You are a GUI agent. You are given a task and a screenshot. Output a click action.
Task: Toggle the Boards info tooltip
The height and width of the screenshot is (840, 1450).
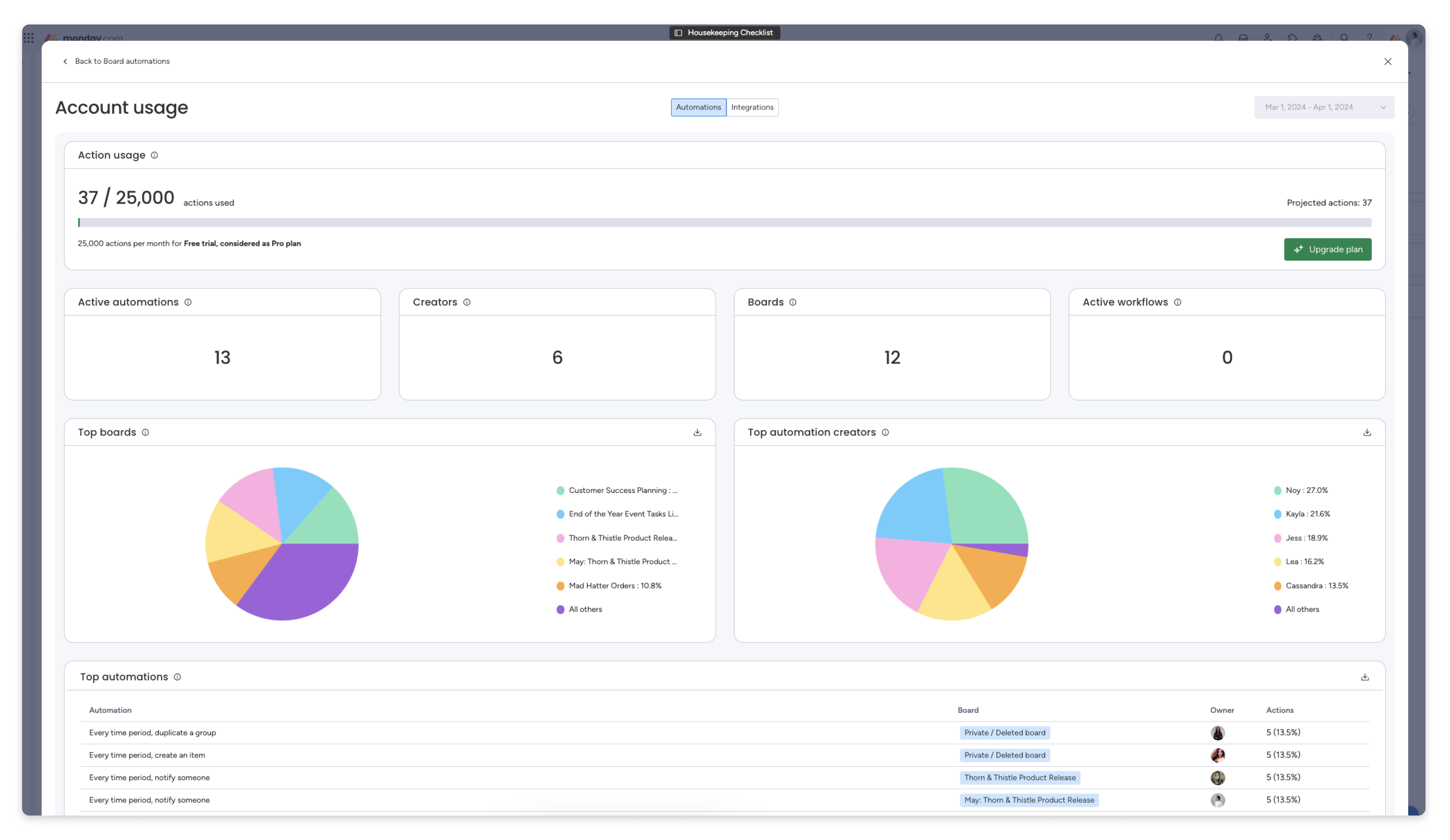pos(793,302)
